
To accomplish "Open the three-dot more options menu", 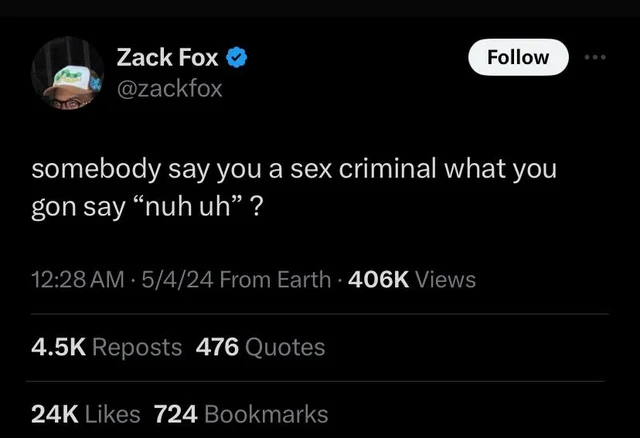I will tap(597, 57).
